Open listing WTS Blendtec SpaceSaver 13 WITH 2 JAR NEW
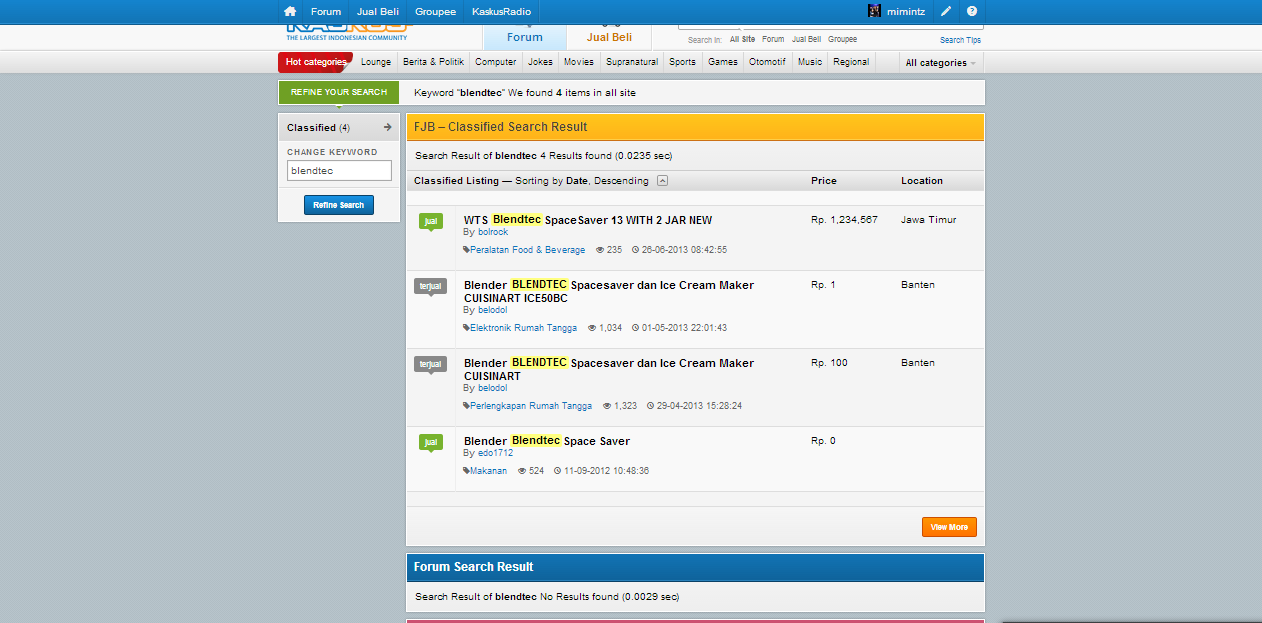This screenshot has width=1262, height=623. click(x=588, y=220)
